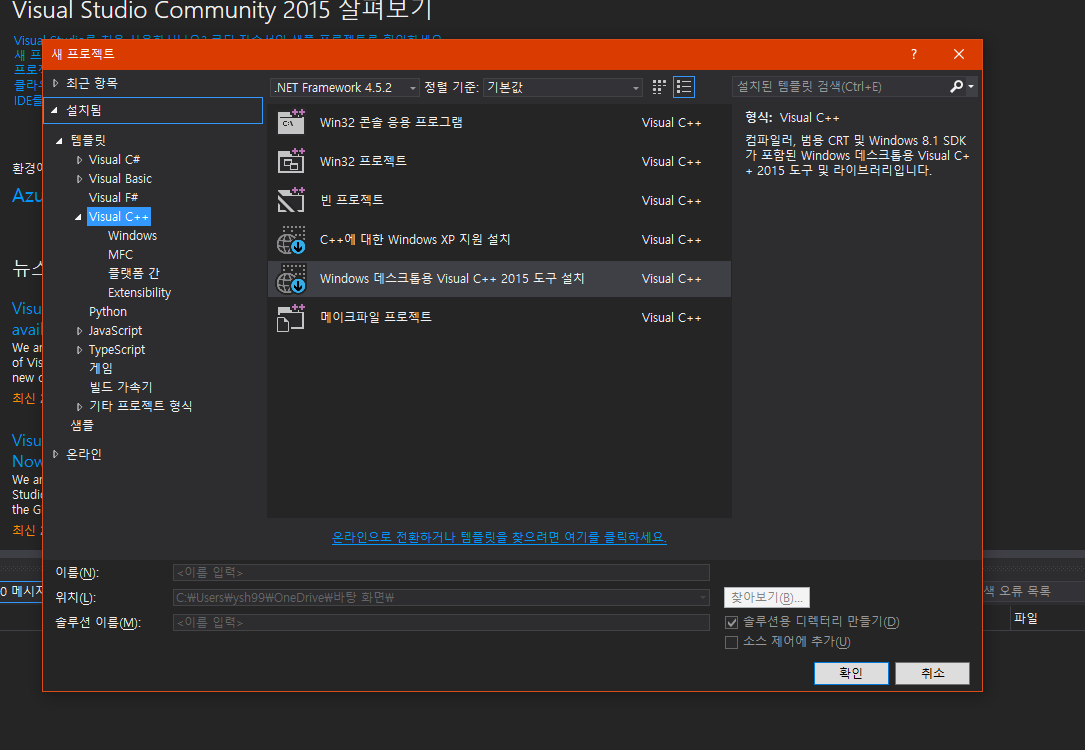This screenshot has width=1085, height=750.
Task: Enable 소스 제어에 추가 checkbox
Action: pos(731,642)
